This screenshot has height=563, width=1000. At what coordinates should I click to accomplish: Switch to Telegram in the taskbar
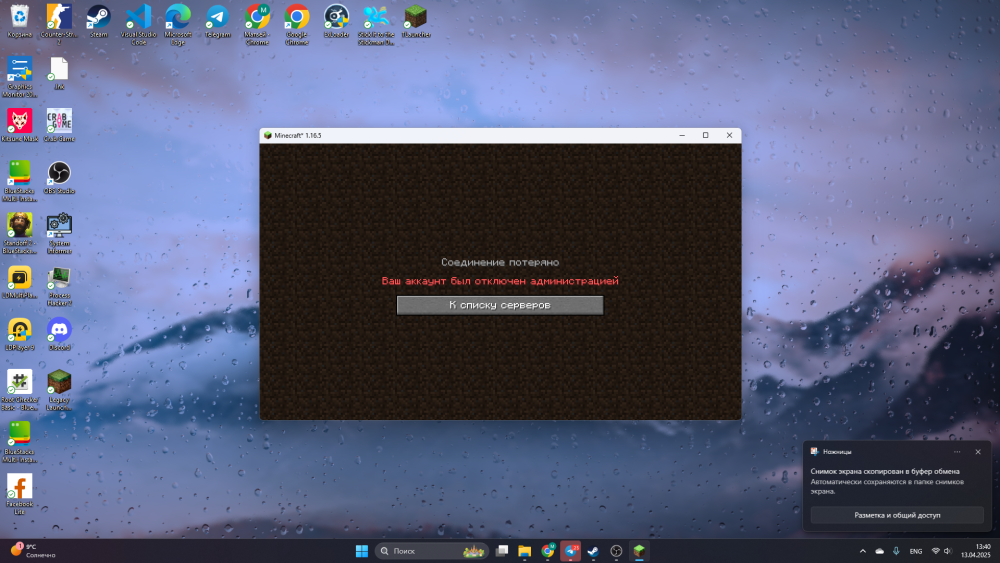[571, 551]
